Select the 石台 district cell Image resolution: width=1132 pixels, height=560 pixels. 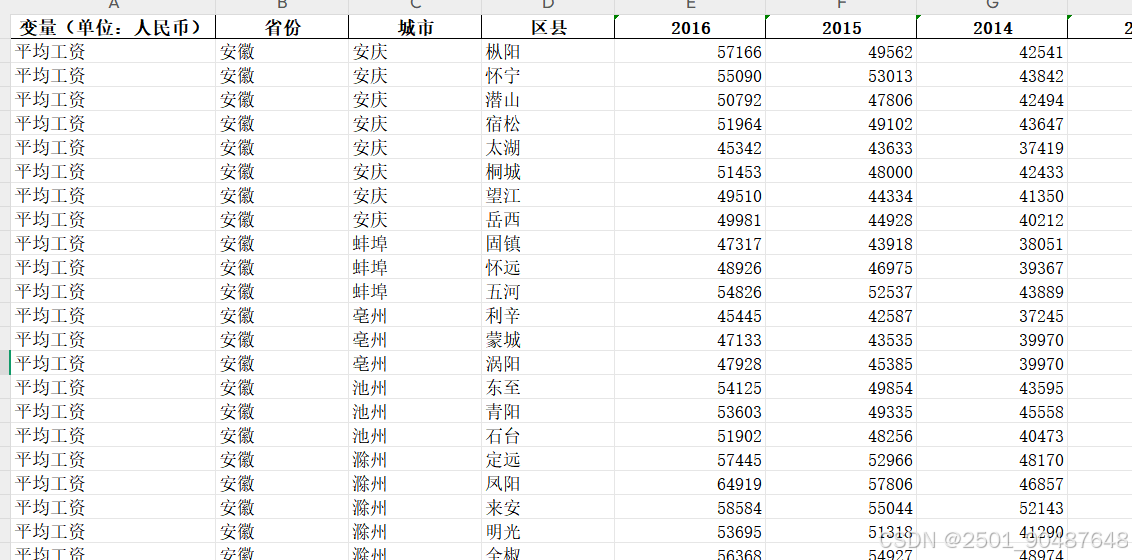coord(548,434)
